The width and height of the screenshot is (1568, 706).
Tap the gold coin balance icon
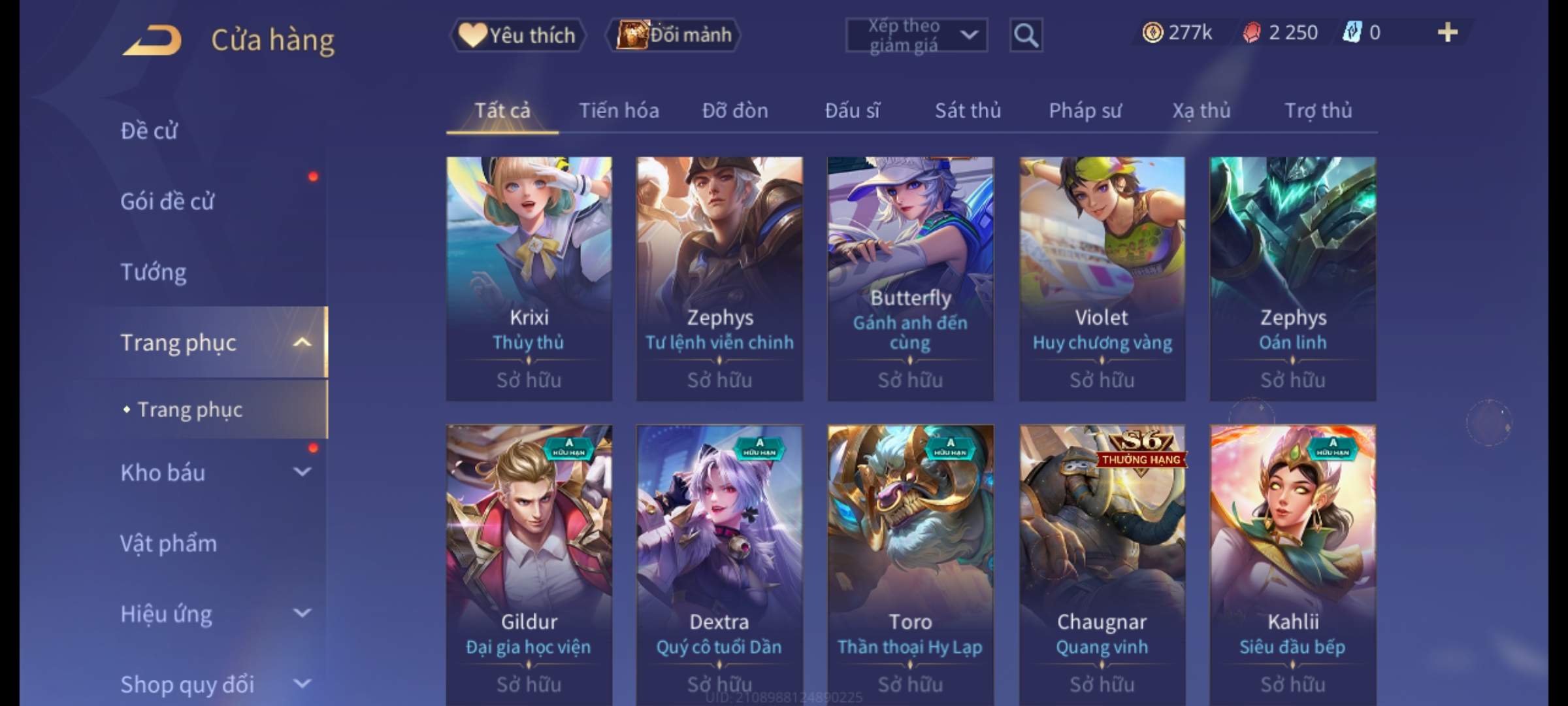click(1152, 33)
